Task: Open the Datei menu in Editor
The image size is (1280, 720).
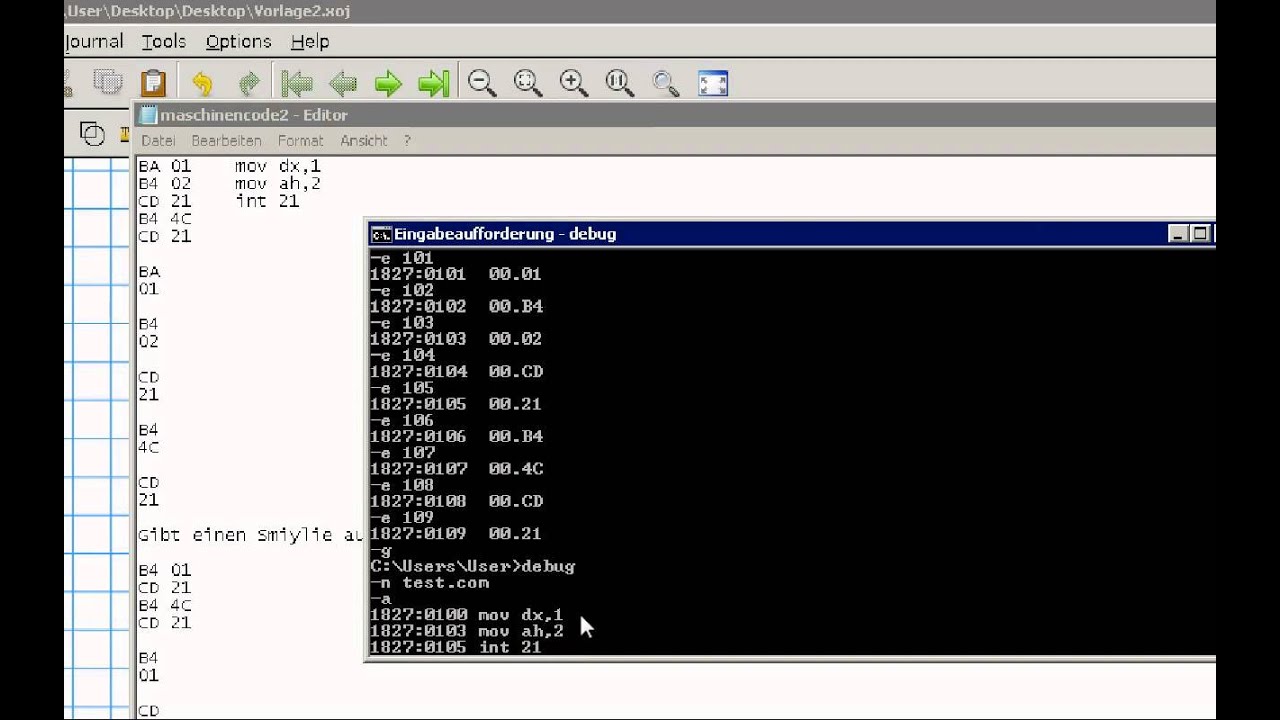Action: (158, 141)
